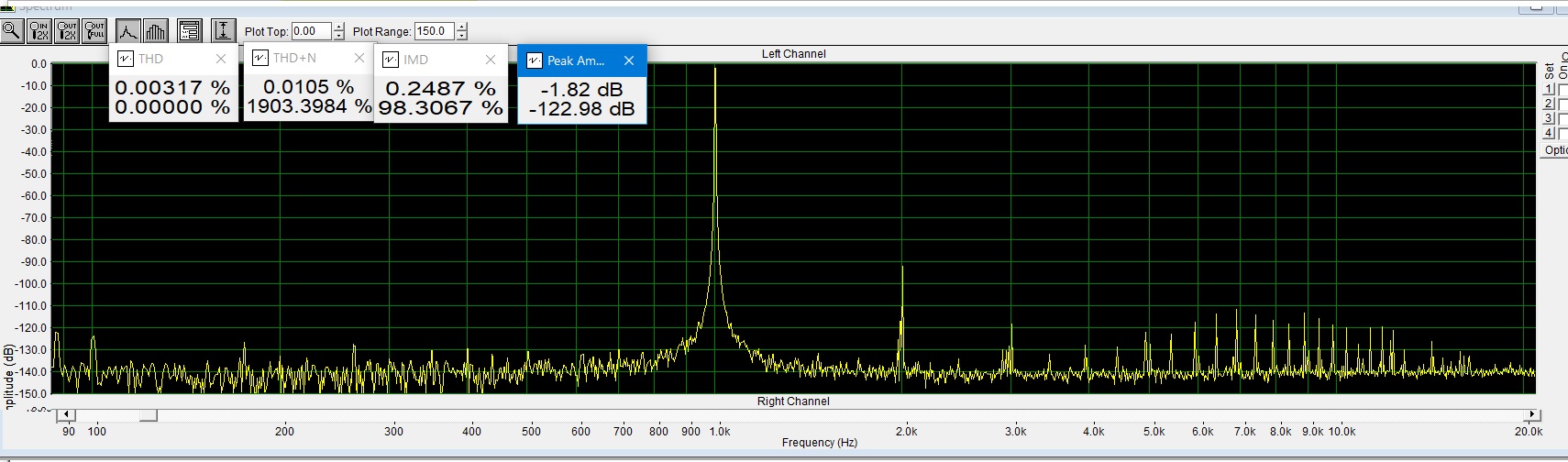Click the IMD panel waveform icon

[x=390, y=60]
